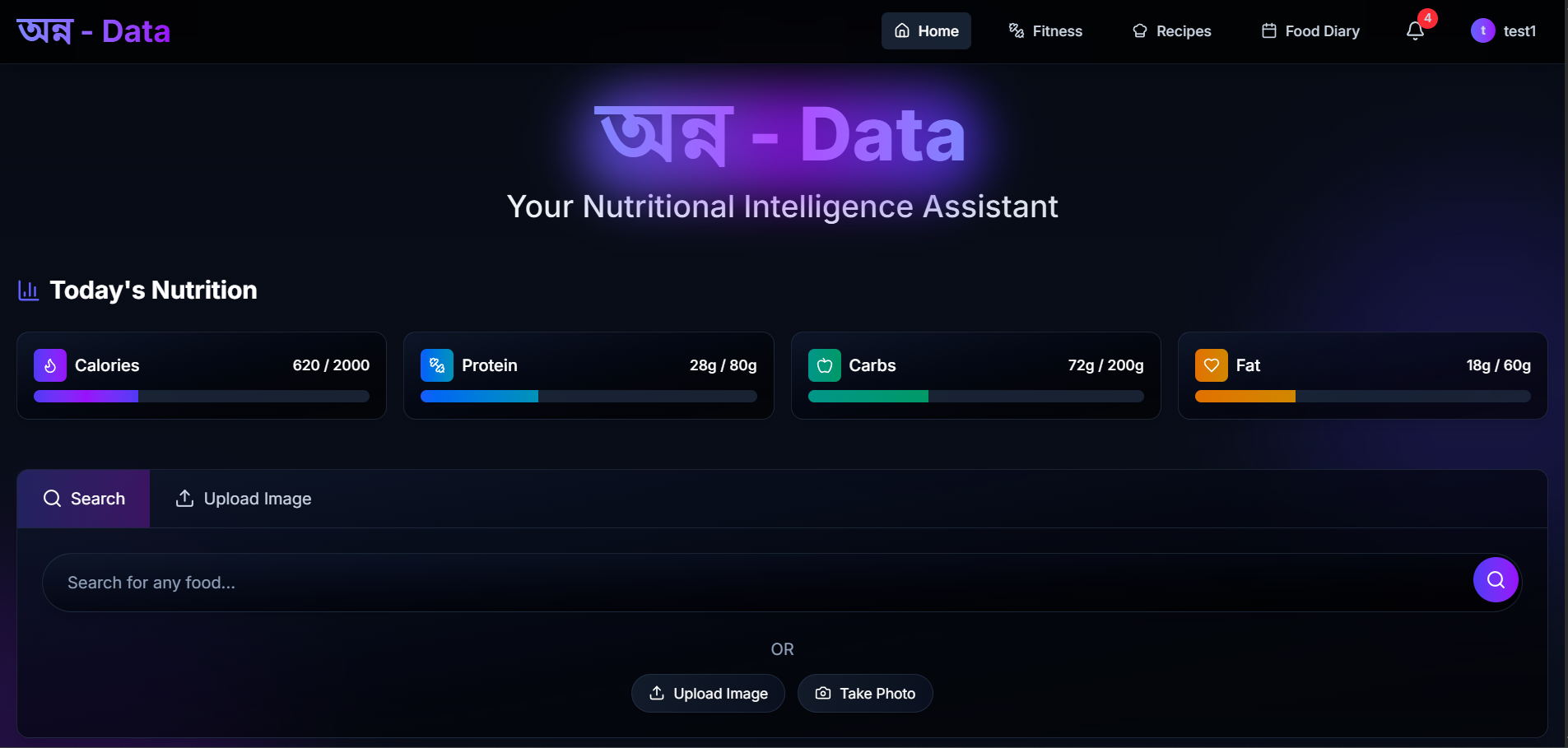This screenshot has width=1568, height=748.
Task: Click the Fat heart icon
Action: point(1211,365)
